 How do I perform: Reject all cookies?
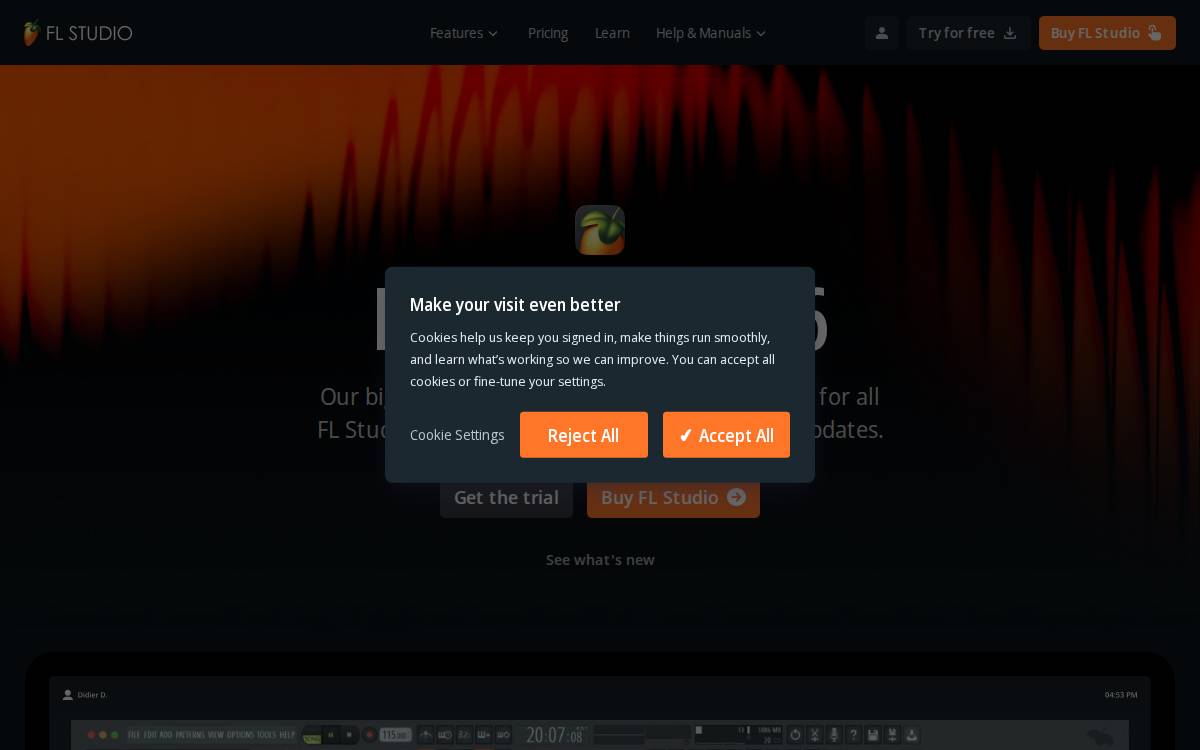(x=584, y=435)
